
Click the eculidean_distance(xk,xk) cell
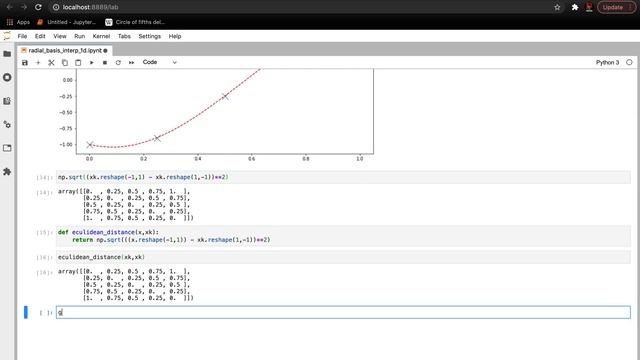(343, 257)
